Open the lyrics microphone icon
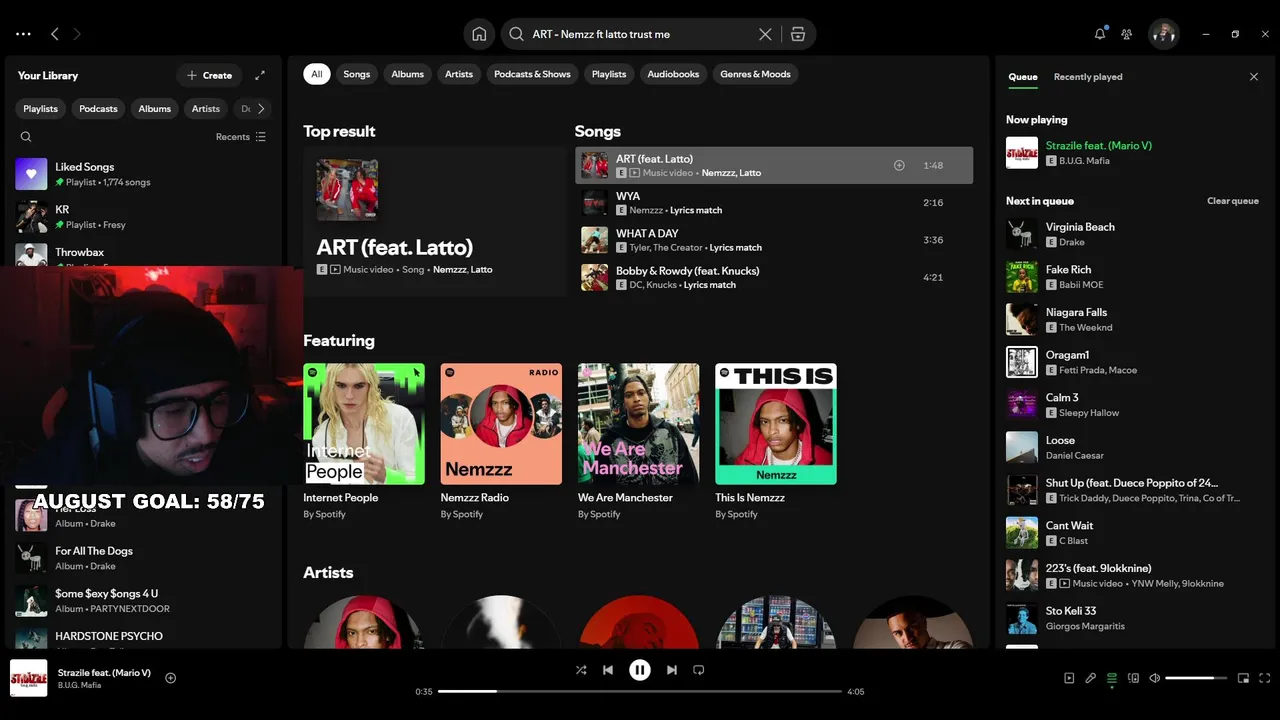The image size is (1280, 720). click(1091, 678)
